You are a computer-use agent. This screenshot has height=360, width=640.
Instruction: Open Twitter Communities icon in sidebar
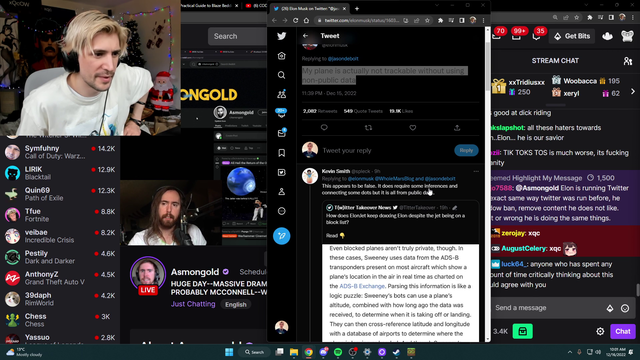pyautogui.click(x=281, y=94)
